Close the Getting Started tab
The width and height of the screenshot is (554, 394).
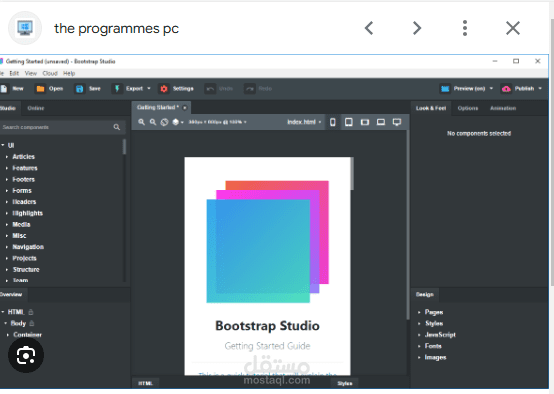[185, 108]
